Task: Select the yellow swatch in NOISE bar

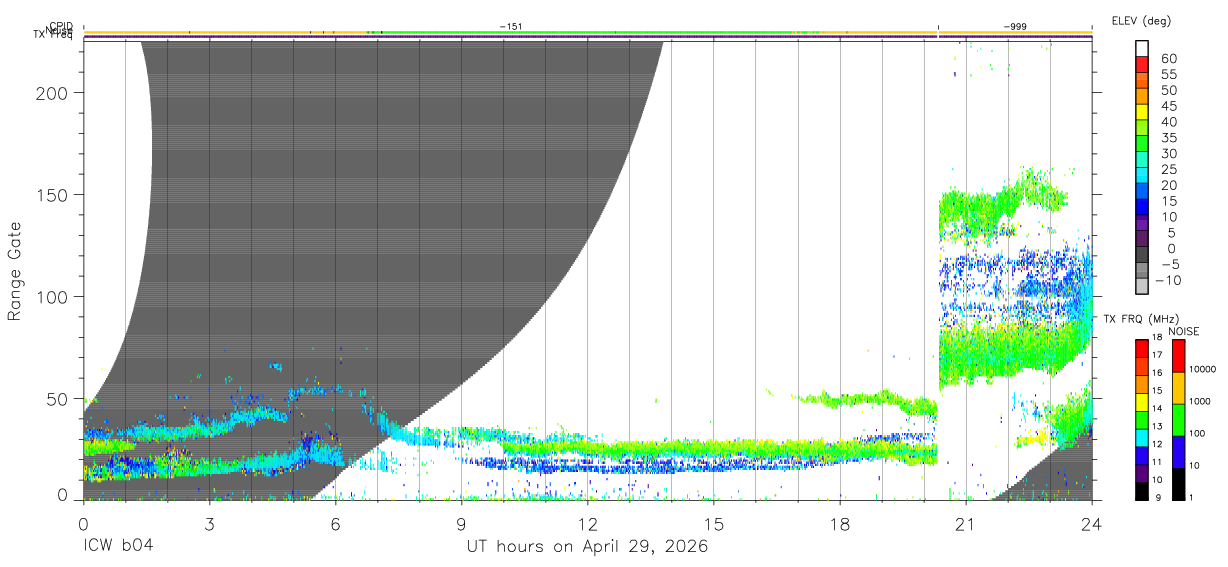Action: tap(1180, 388)
